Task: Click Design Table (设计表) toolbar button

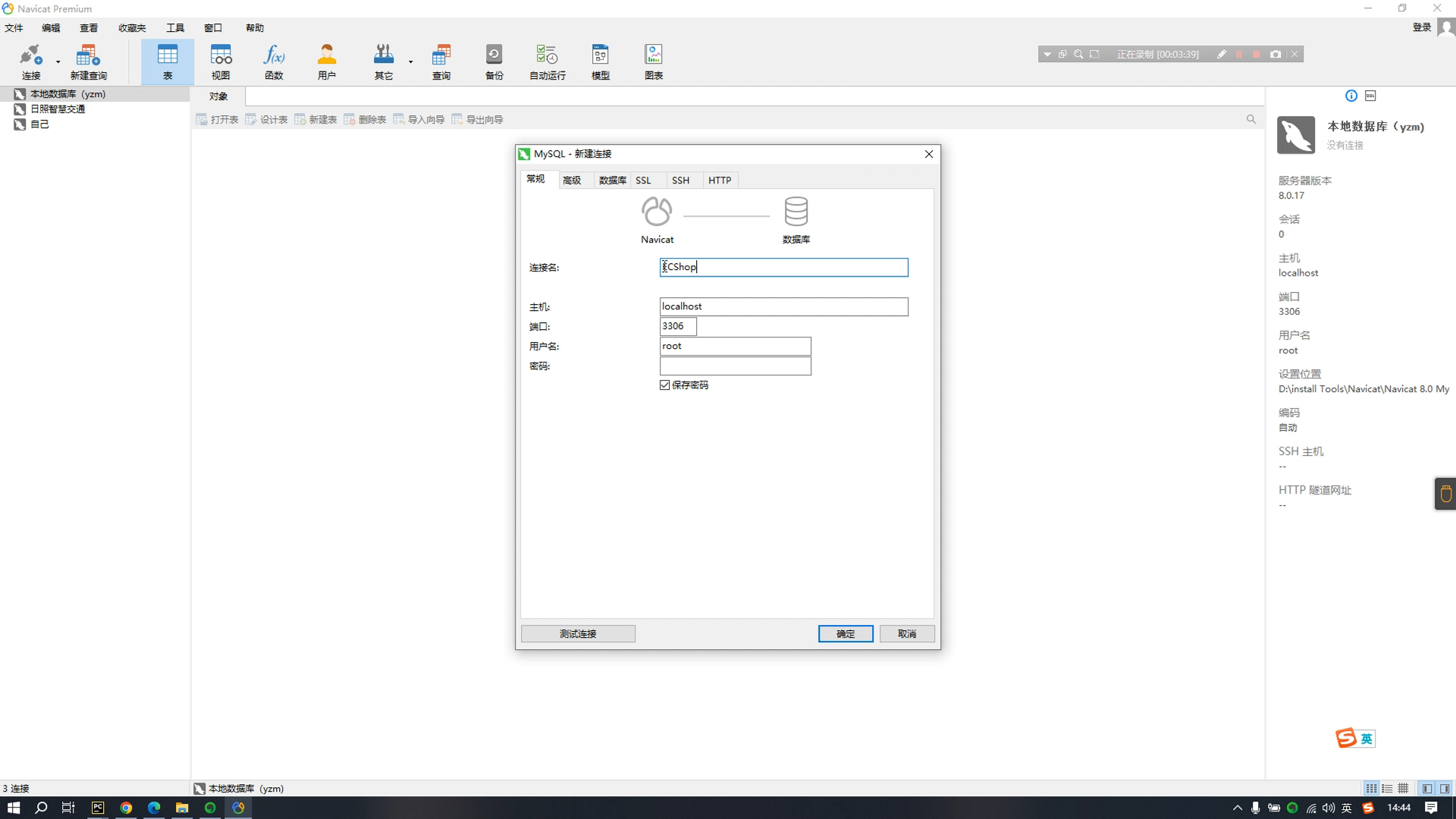Action: pyautogui.click(x=266, y=119)
